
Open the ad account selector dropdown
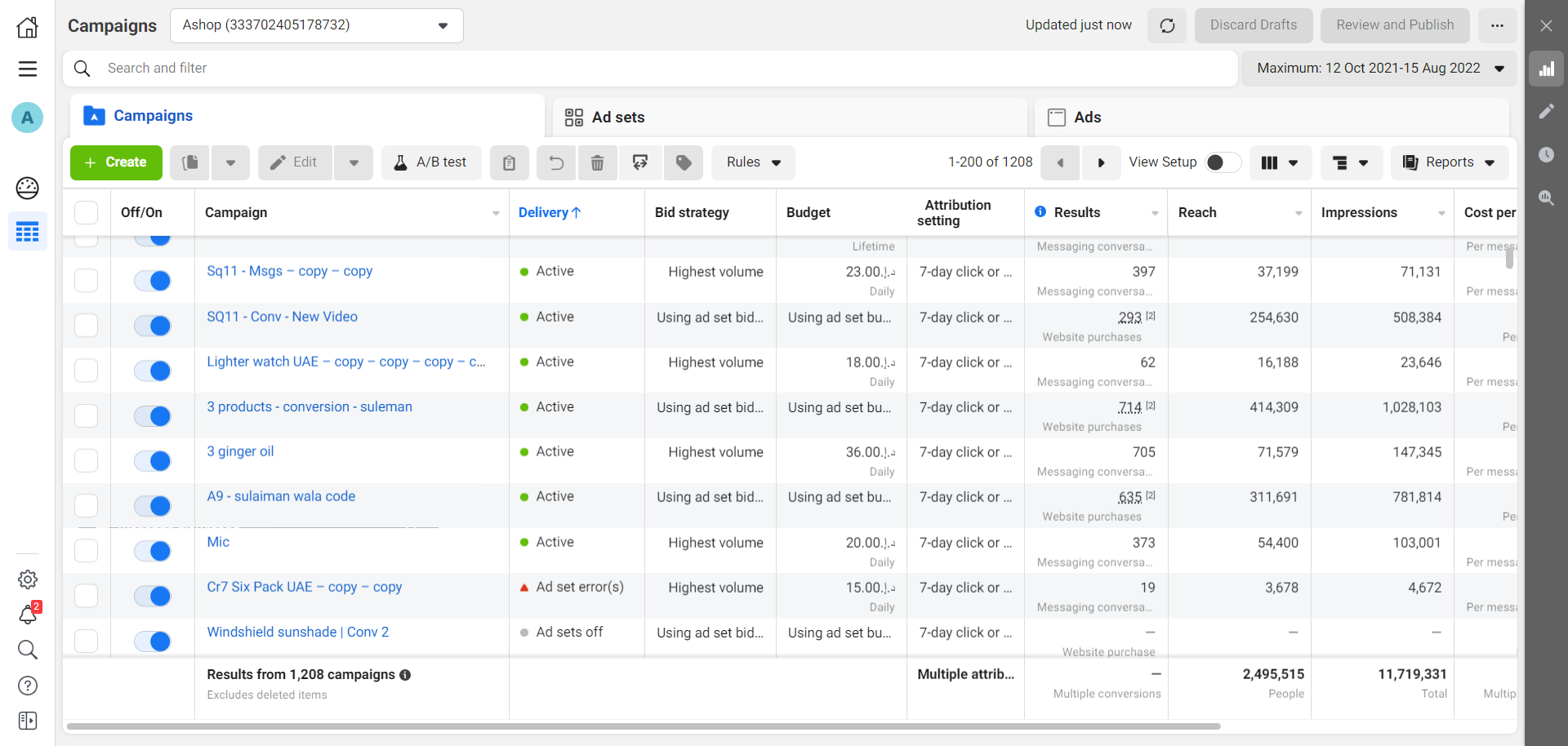click(x=317, y=25)
